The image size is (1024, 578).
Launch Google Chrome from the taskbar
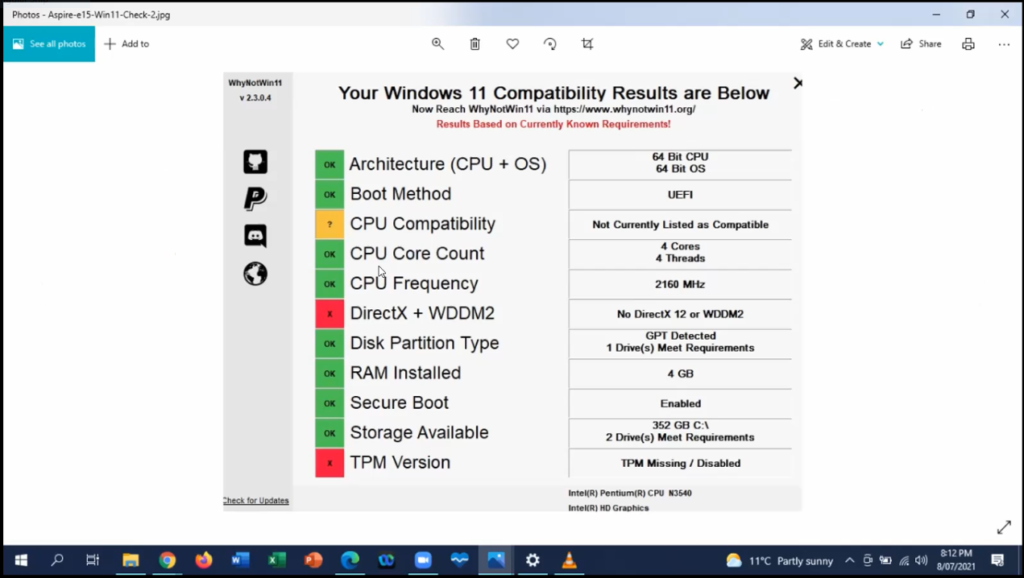[167, 560]
